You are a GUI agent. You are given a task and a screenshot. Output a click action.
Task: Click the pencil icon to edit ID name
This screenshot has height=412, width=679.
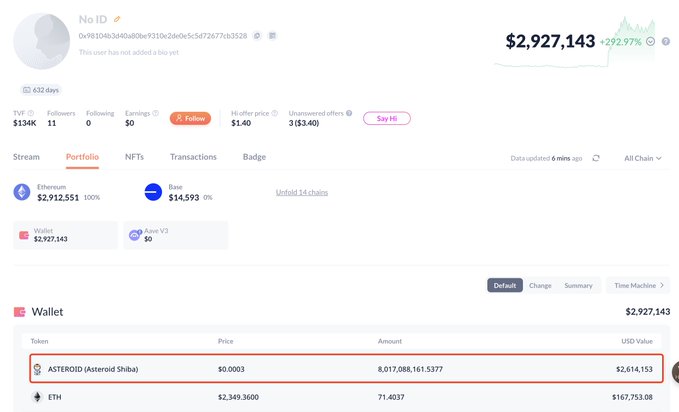(x=117, y=19)
